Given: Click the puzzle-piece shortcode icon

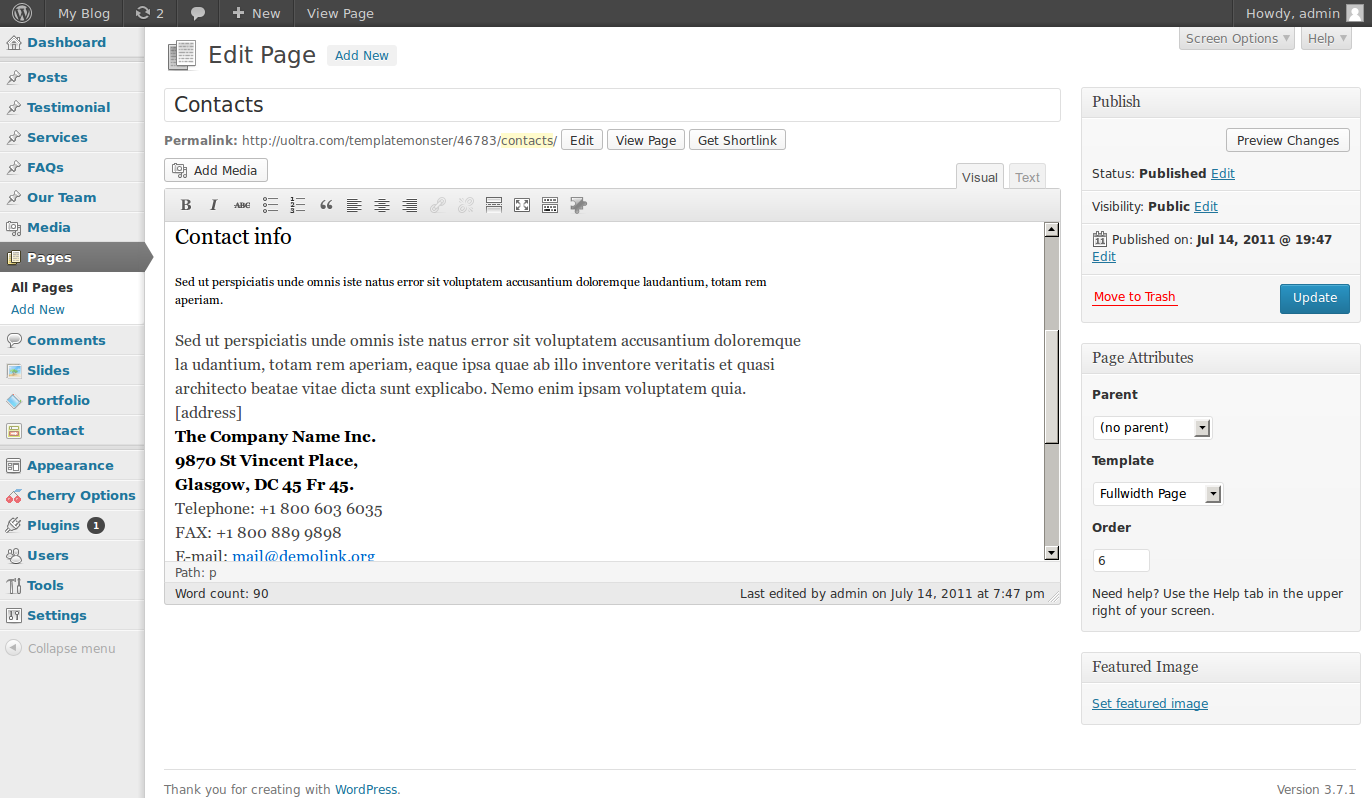Looking at the screenshot, I should [578, 205].
